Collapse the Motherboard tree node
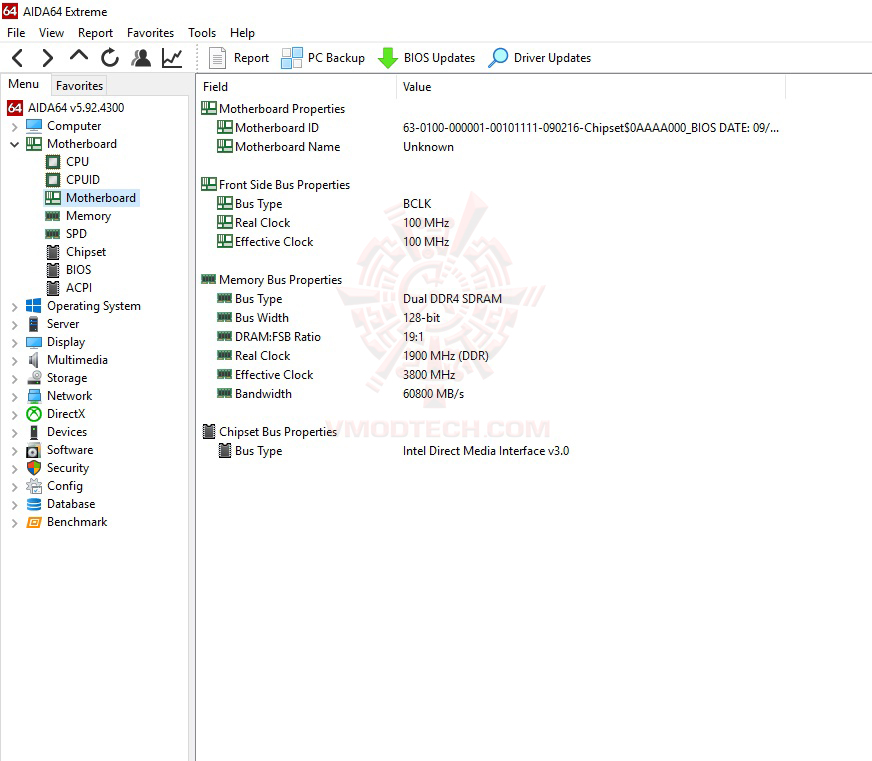 [x=14, y=144]
